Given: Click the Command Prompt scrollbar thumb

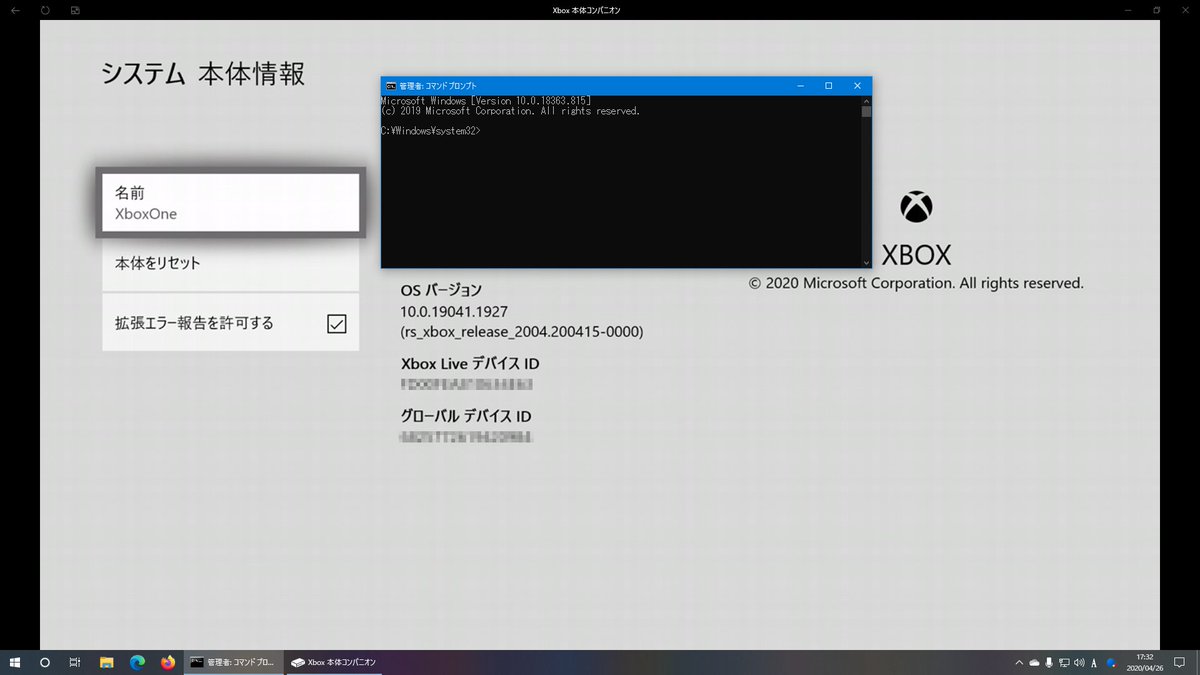Looking at the screenshot, I should click(x=866, y=111).
